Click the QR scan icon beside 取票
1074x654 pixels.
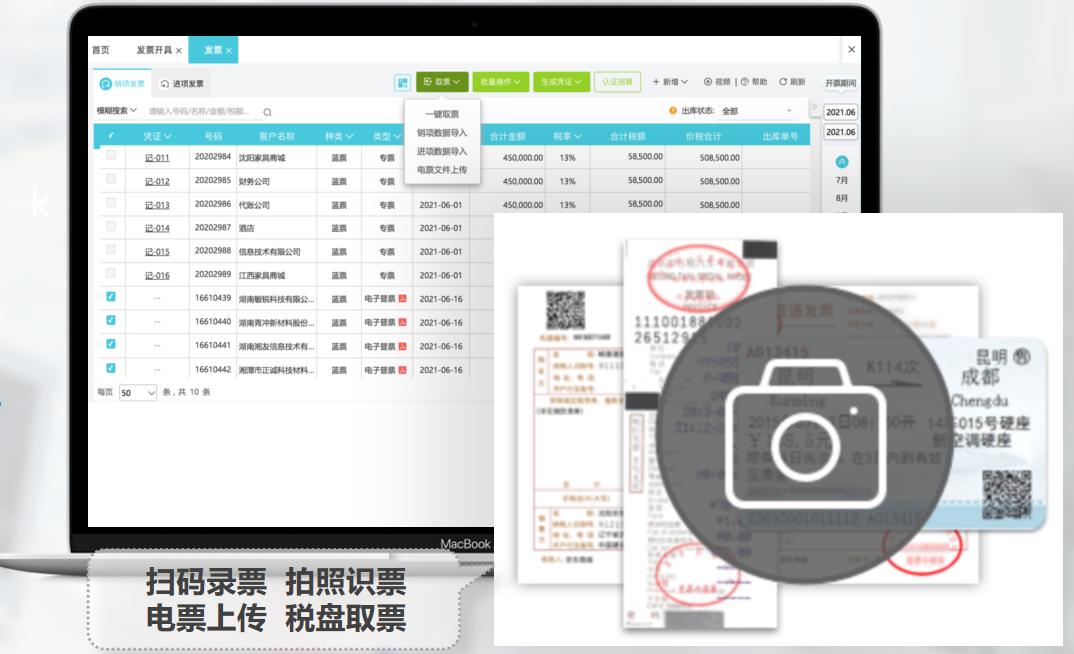402,82
